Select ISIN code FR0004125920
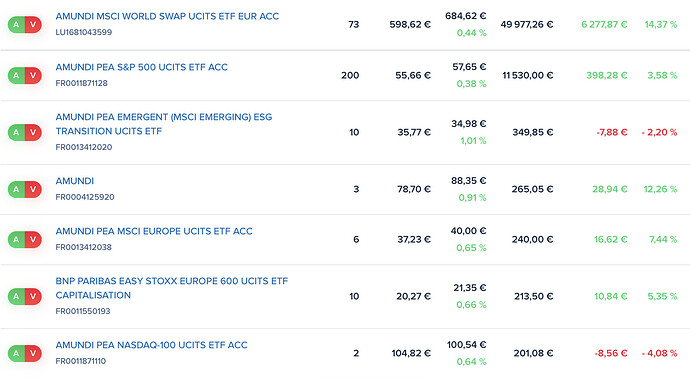Image resolution: width=690 pixels, height=378 pixels. tap(85, 197)
